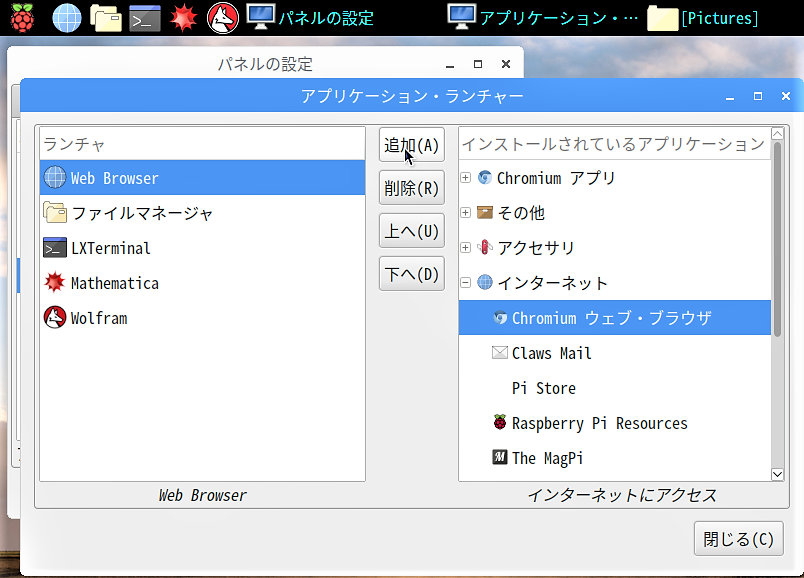The height and width of the screenshot is (578, 804).
Task: Select the LXTerminal icon in launcher list
Action: [x=55, y=248]
